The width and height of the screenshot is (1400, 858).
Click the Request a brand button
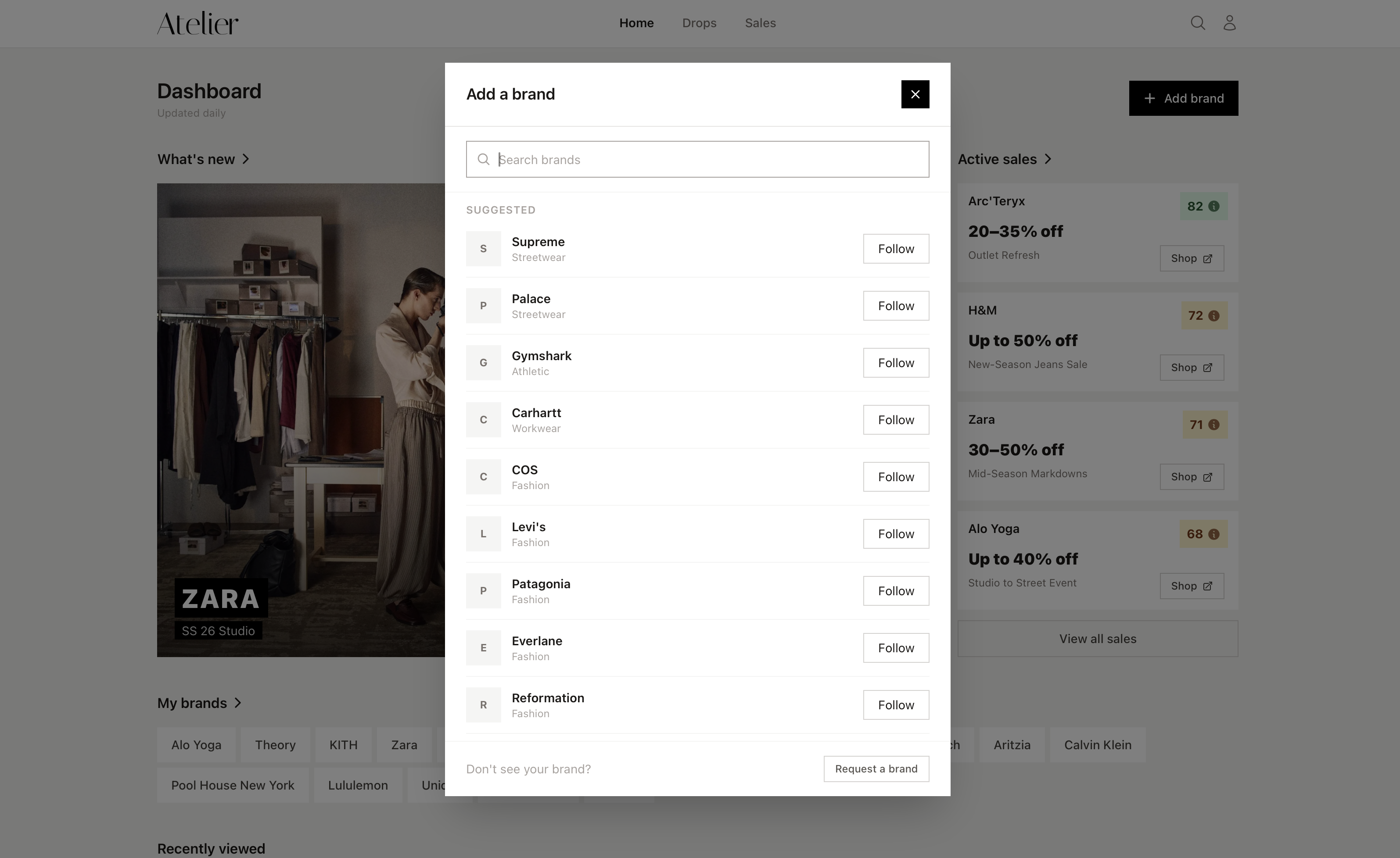pos(876,769)
